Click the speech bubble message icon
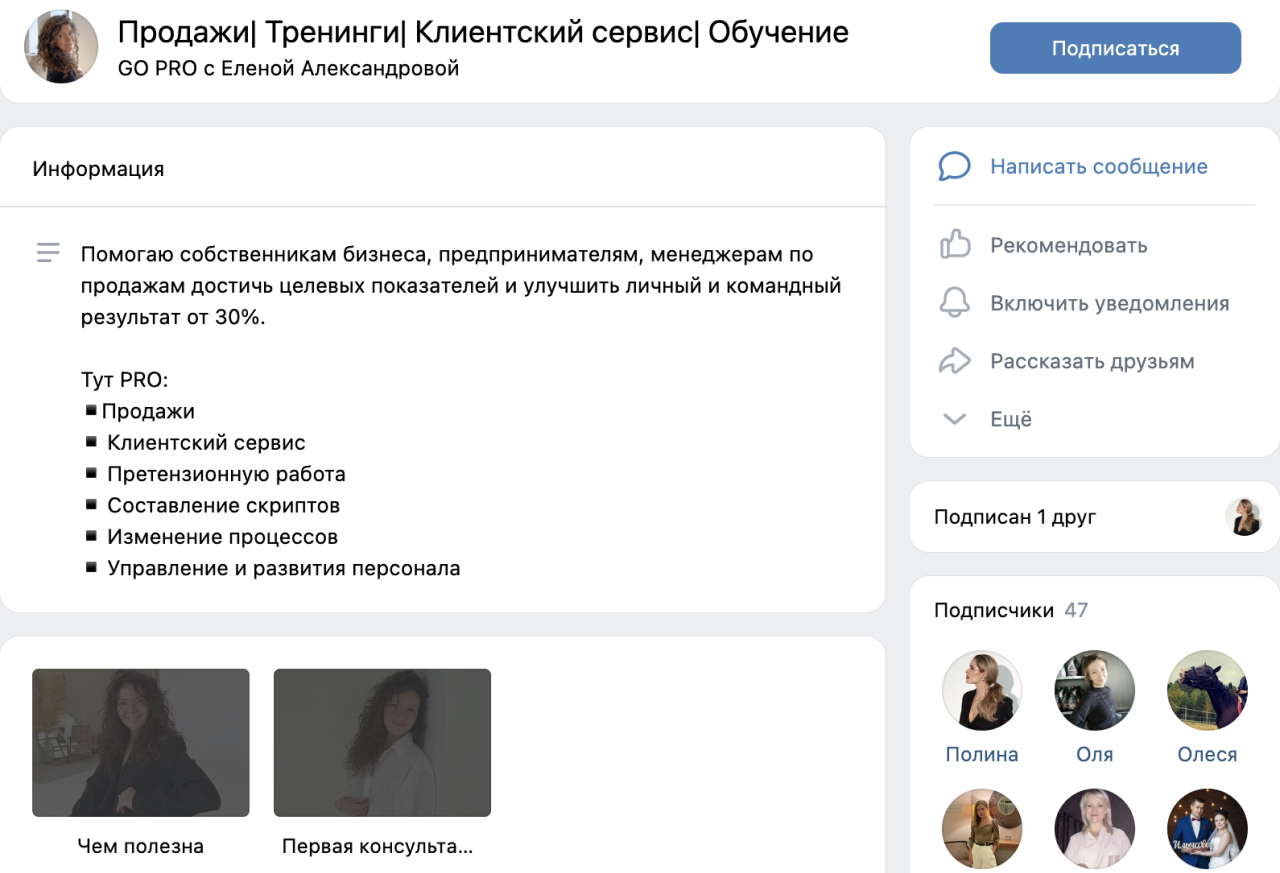 (x=954, y=166)
